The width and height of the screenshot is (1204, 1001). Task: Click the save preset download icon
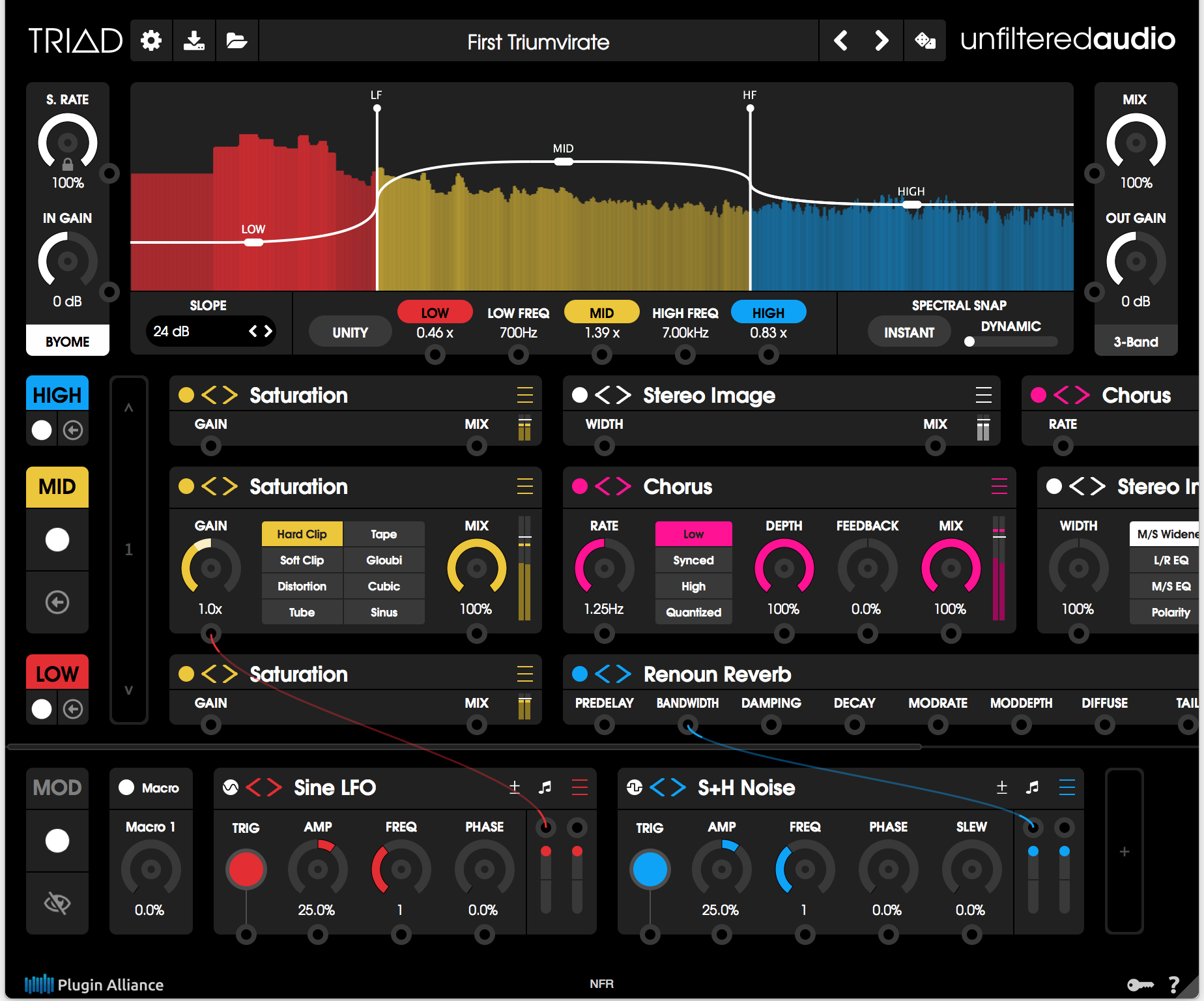[x=193, y=41]
